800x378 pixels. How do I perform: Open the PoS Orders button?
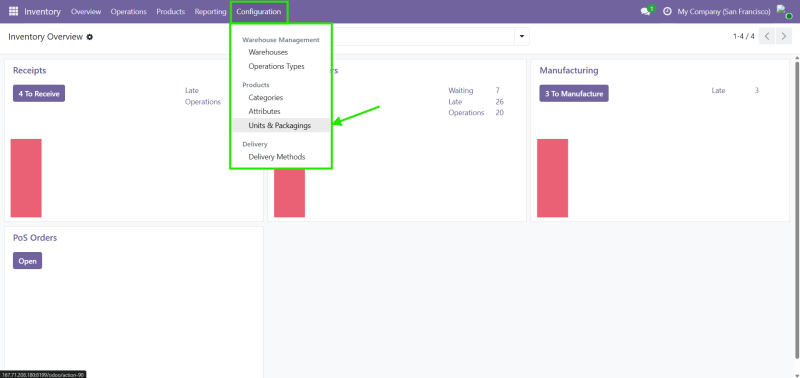pos(28,261)
